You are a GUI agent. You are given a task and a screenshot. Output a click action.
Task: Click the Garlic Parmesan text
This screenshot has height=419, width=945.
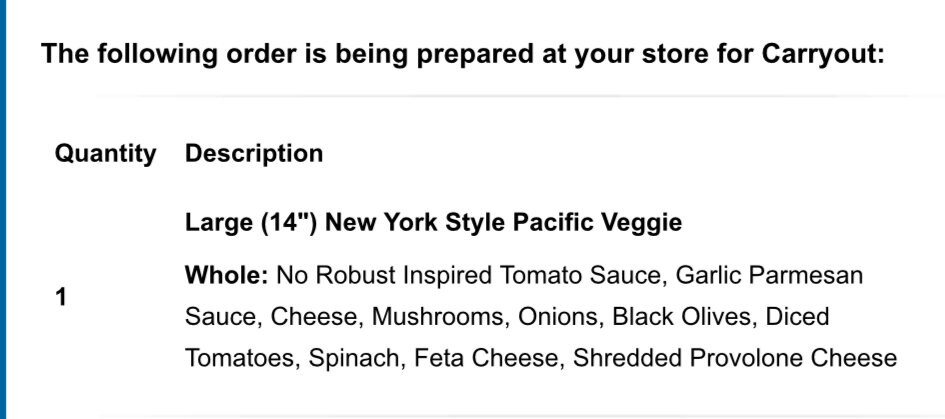pyautogui.click(x=770, y=276)
